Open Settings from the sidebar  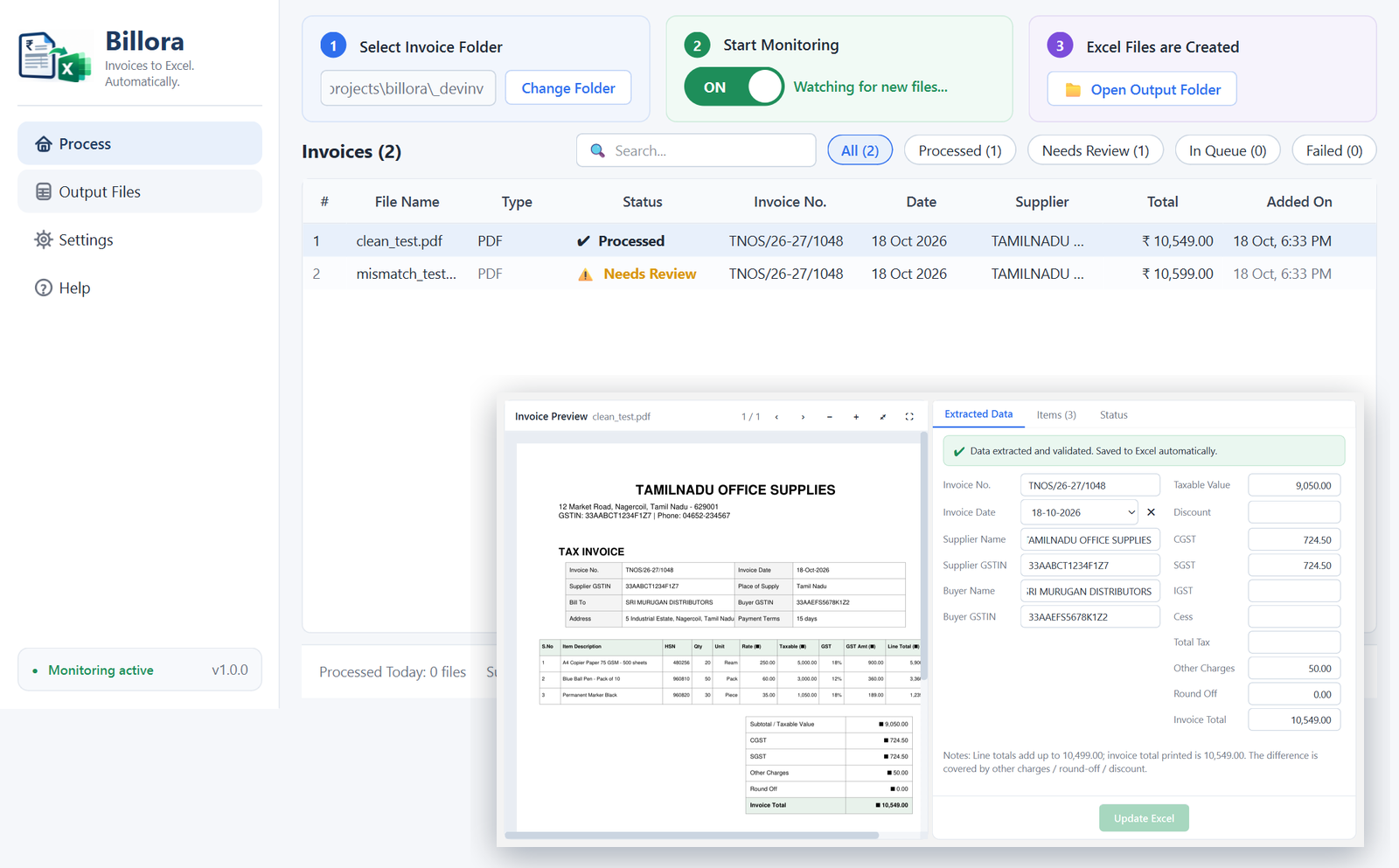140,240
